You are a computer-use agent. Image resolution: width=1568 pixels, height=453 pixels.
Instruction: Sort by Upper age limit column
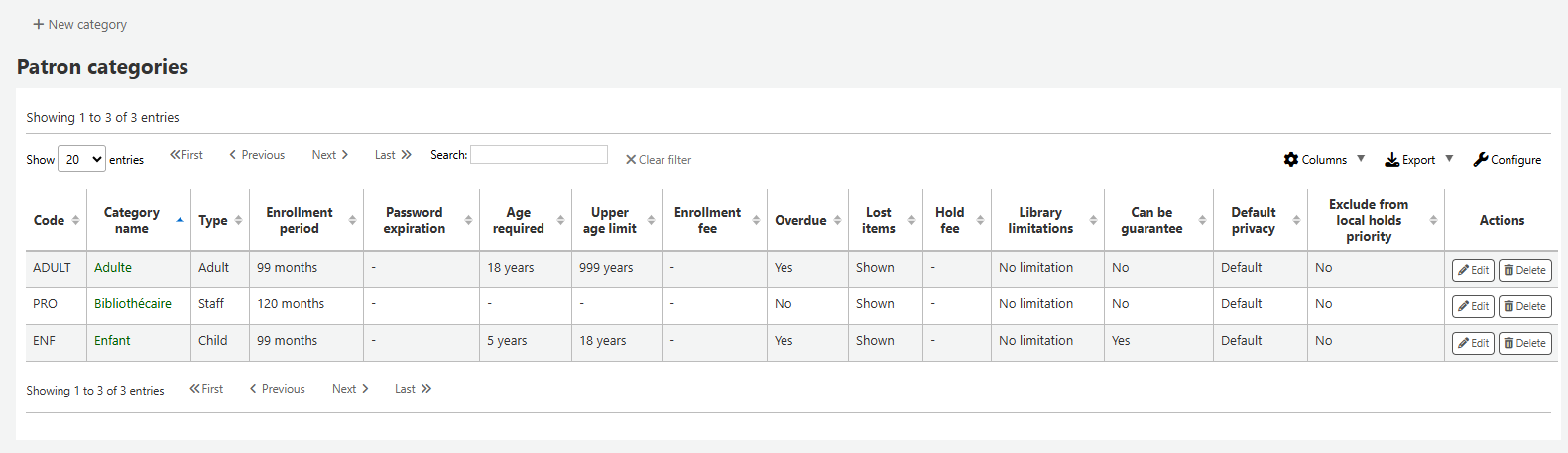(x=610, y=220)
